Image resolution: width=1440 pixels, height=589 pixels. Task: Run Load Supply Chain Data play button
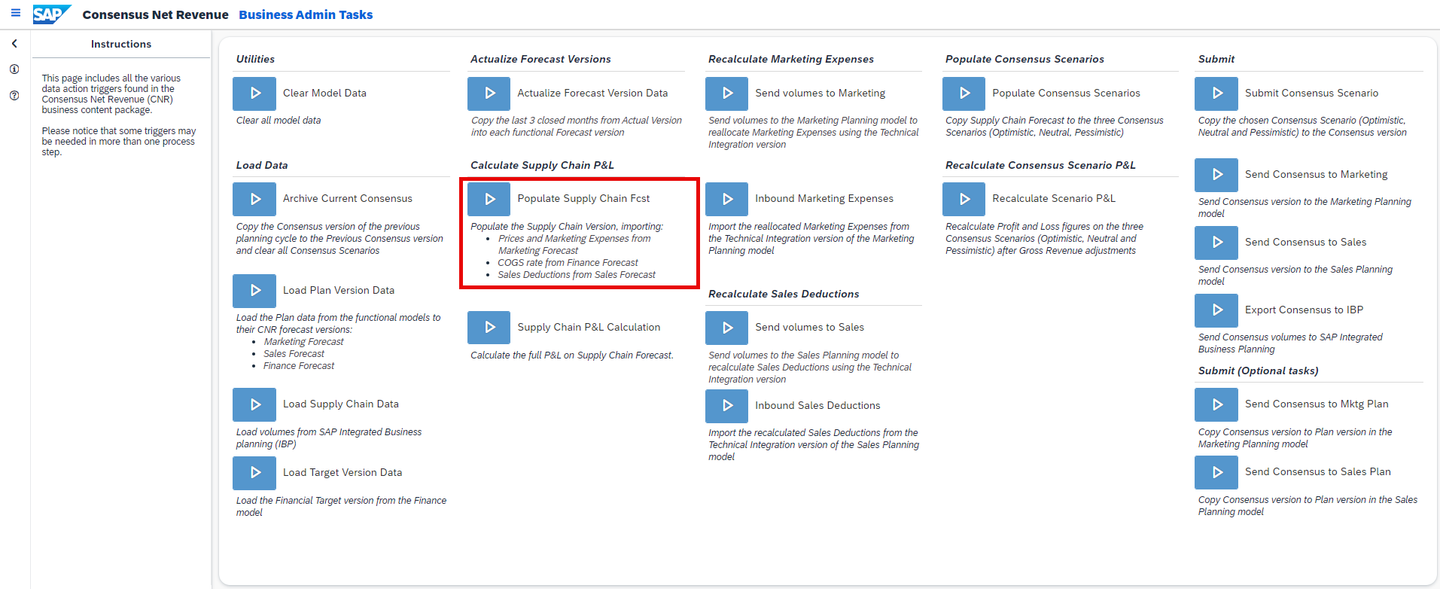[x=254, y=404]
